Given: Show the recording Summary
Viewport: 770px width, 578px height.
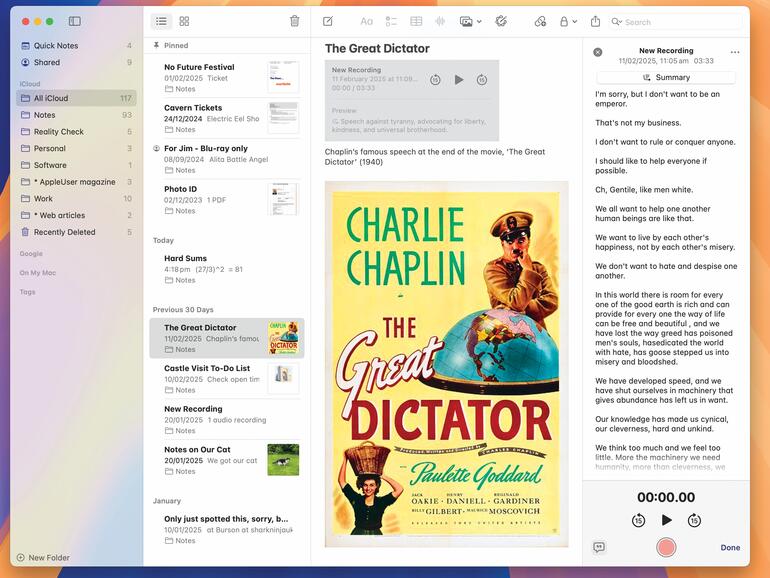Looking at the screenshot, I should click(x=666, y=78).
